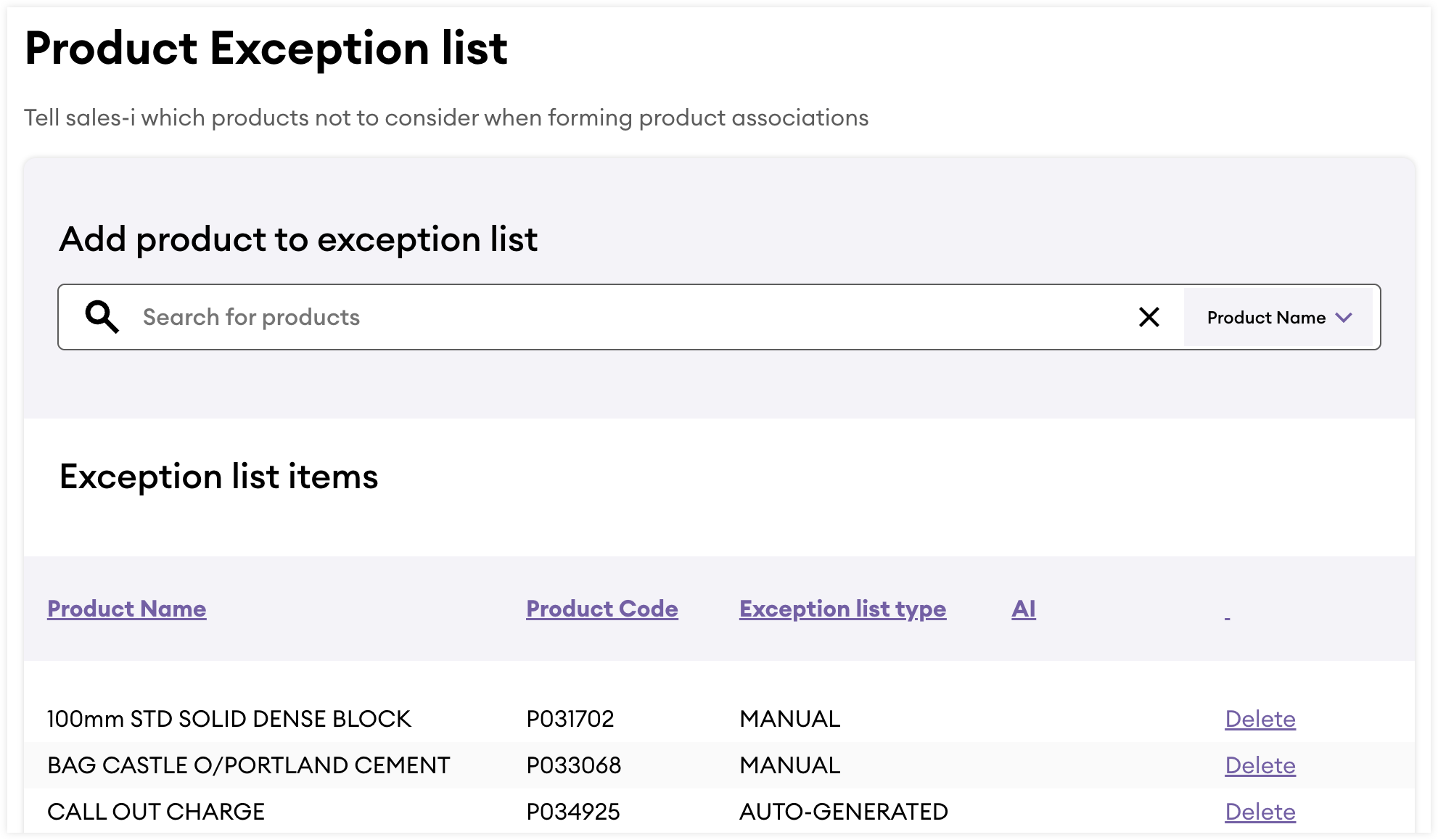Sort table by Product Code column

click(x=602, y=609)
